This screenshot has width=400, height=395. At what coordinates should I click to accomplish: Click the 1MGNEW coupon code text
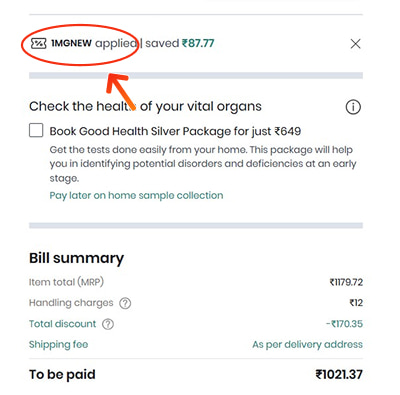(x=71, y=43)
